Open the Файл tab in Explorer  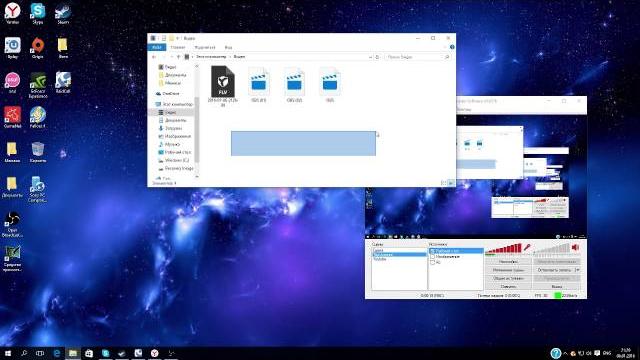[x=157, y=47]
